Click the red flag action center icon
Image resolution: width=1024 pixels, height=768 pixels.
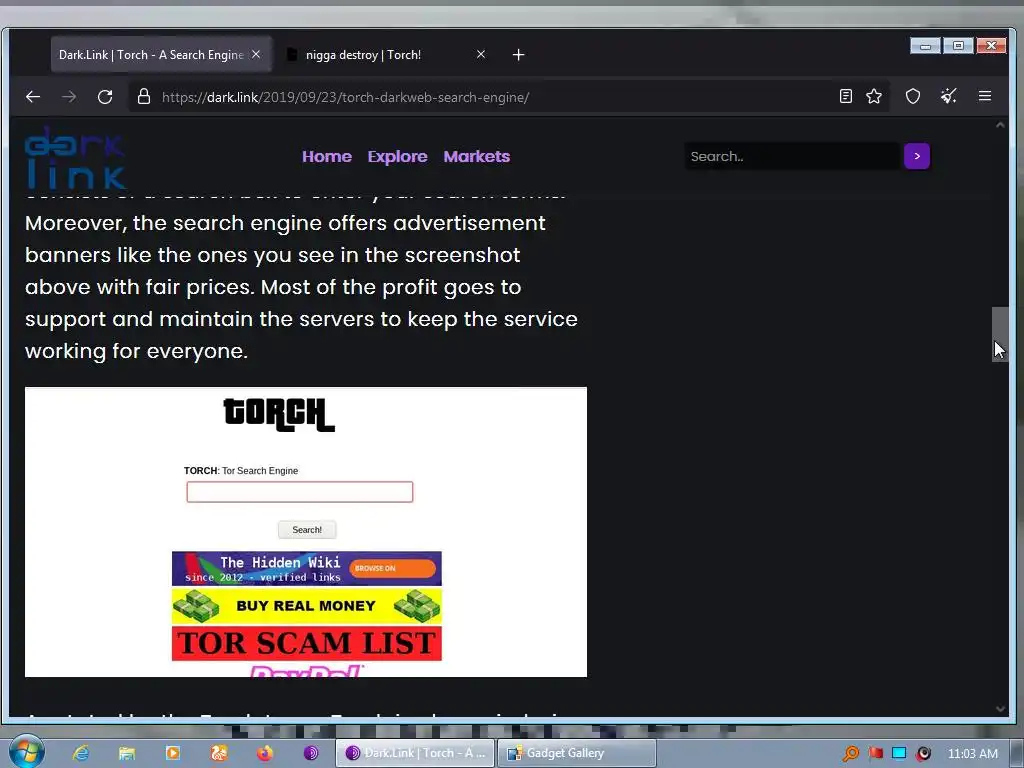[x=876, y=754]
